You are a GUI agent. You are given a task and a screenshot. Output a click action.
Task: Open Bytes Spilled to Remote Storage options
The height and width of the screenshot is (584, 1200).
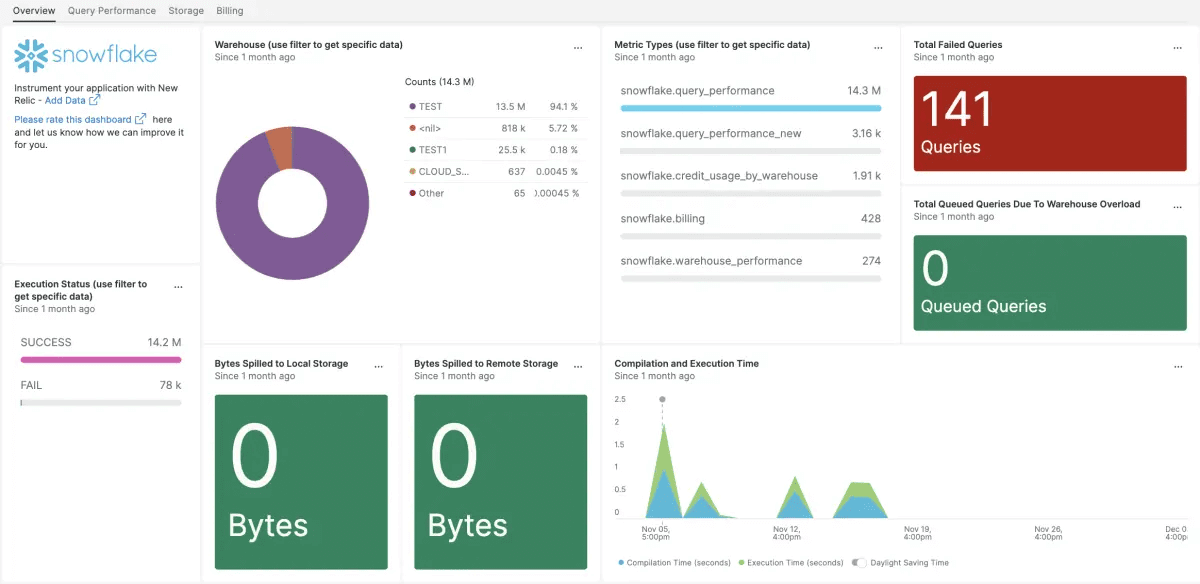pos(578,366)
